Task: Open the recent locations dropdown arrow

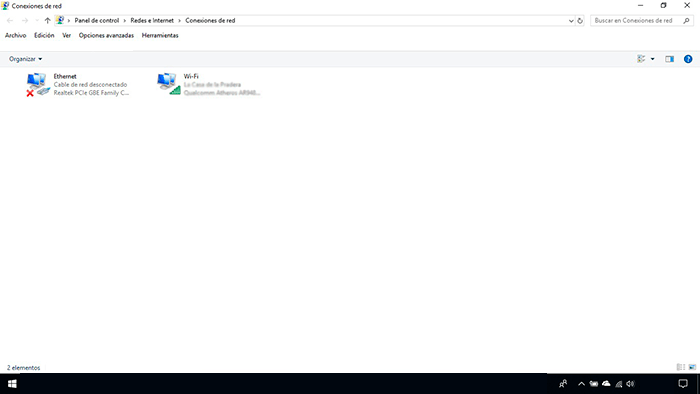Action: tap(37, 21)
